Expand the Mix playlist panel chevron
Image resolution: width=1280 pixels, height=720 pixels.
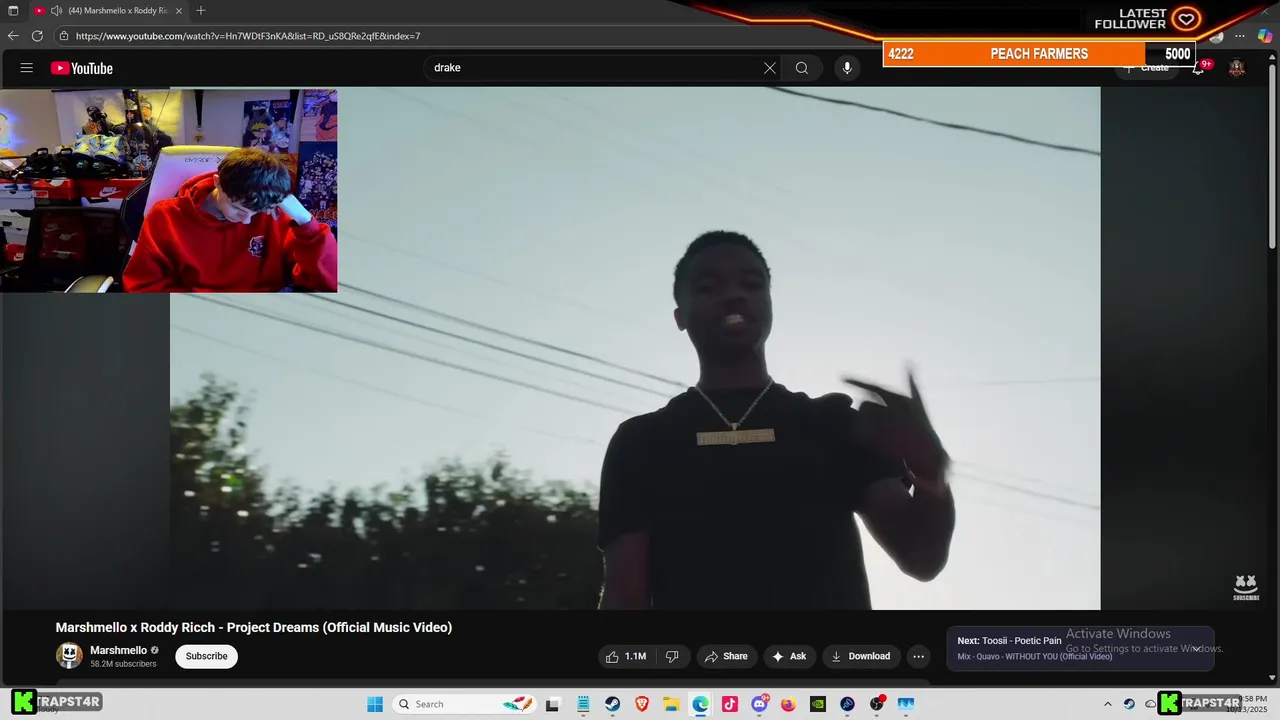tap(1195, 648)
